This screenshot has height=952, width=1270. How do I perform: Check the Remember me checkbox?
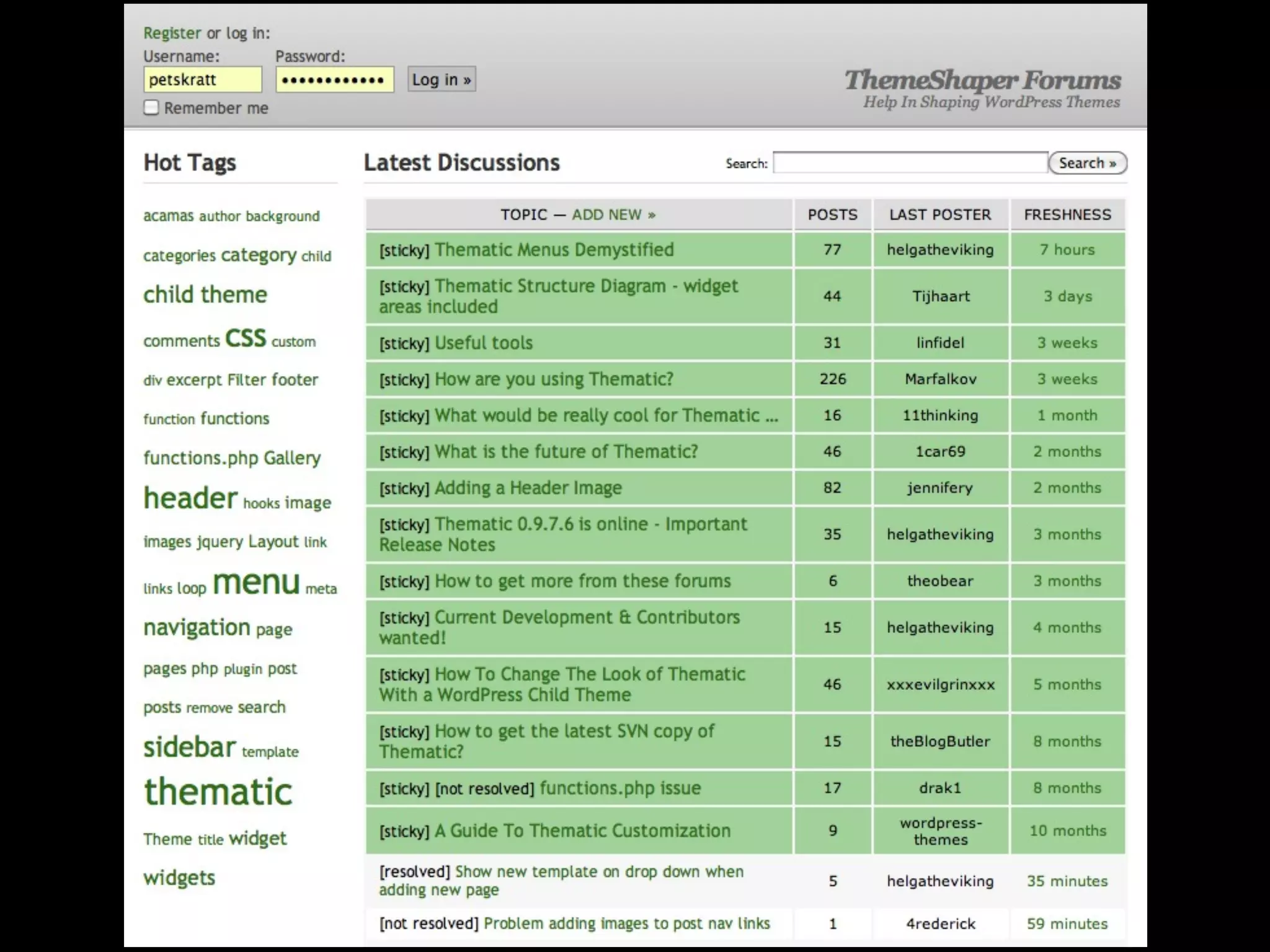click(x=151, y=108)
